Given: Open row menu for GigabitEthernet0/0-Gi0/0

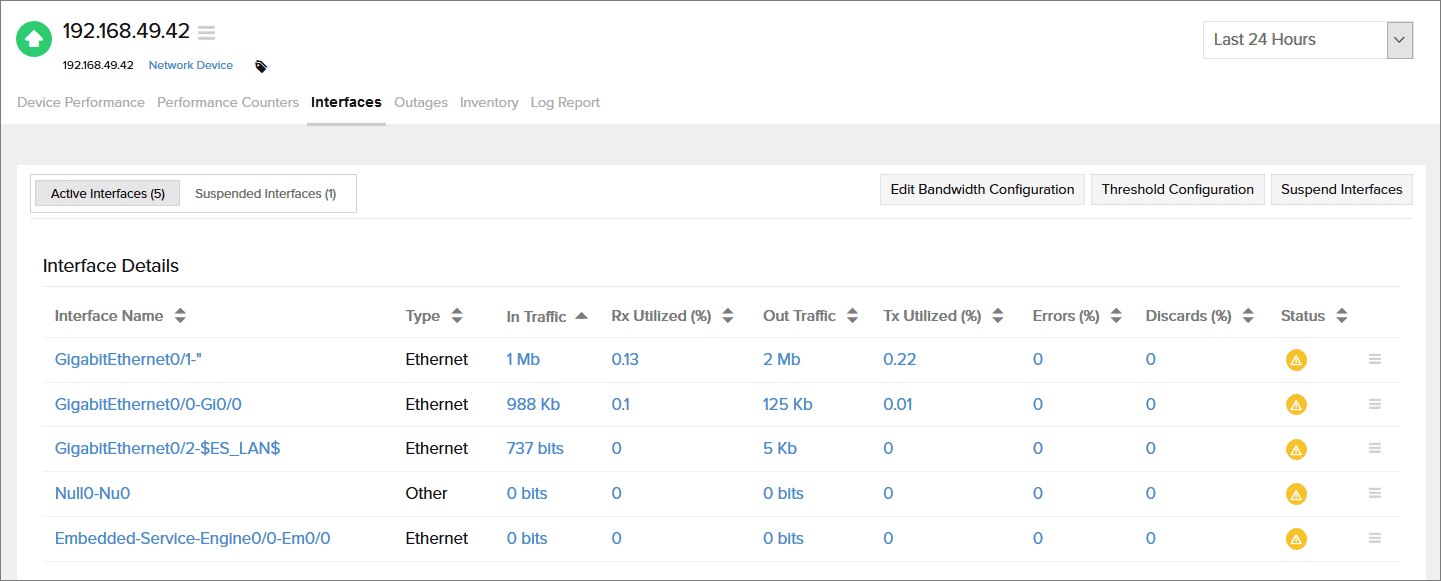Looking at the screenshot, I should pyautogui.click(x=1375, y=404).
